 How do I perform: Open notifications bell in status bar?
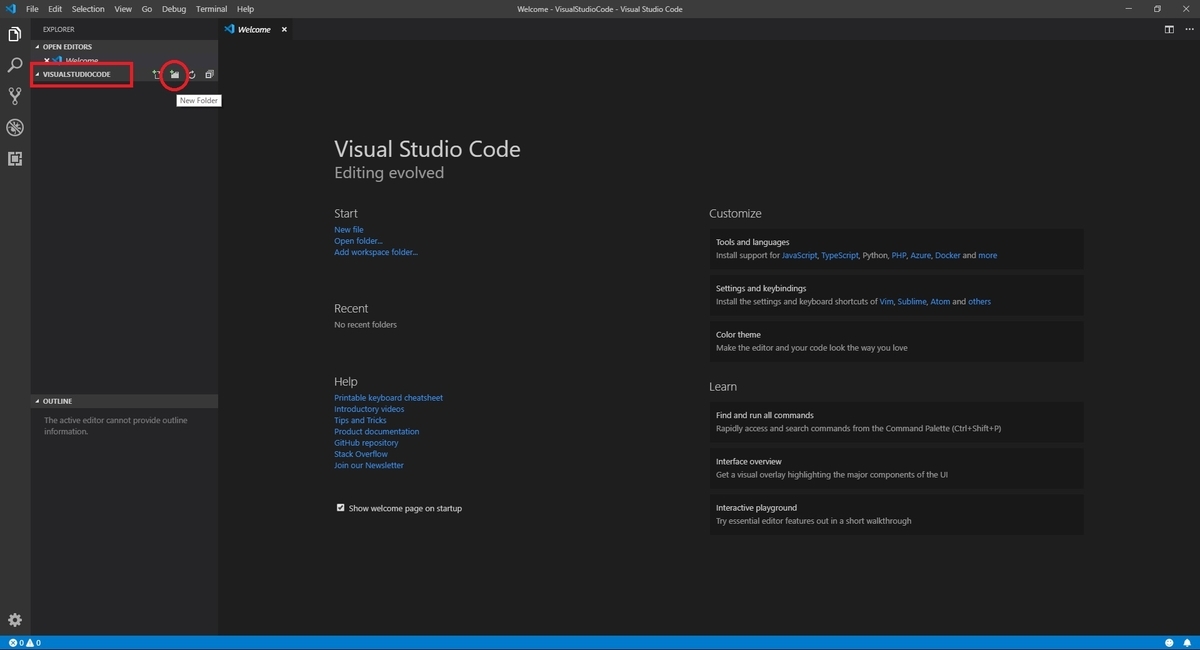[x=1186, y=642]
